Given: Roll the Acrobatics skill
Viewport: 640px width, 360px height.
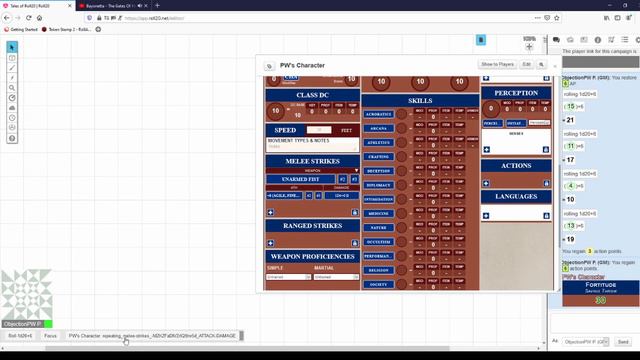Looking at the screenshot, I should (x=379, y=114).
